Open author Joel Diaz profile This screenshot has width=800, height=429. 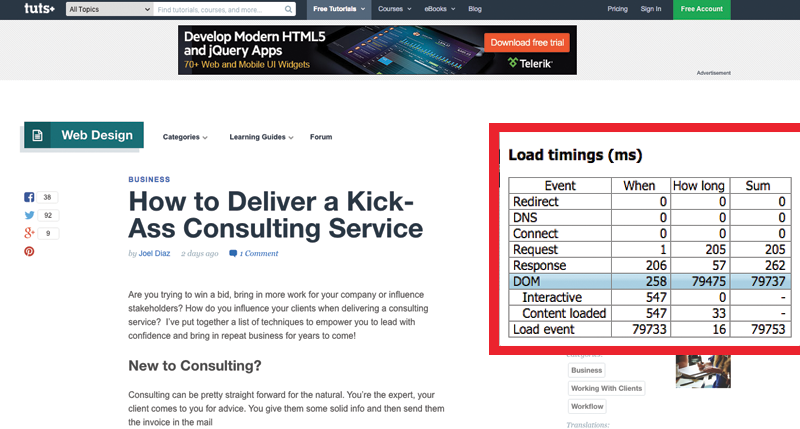point(154,254)
